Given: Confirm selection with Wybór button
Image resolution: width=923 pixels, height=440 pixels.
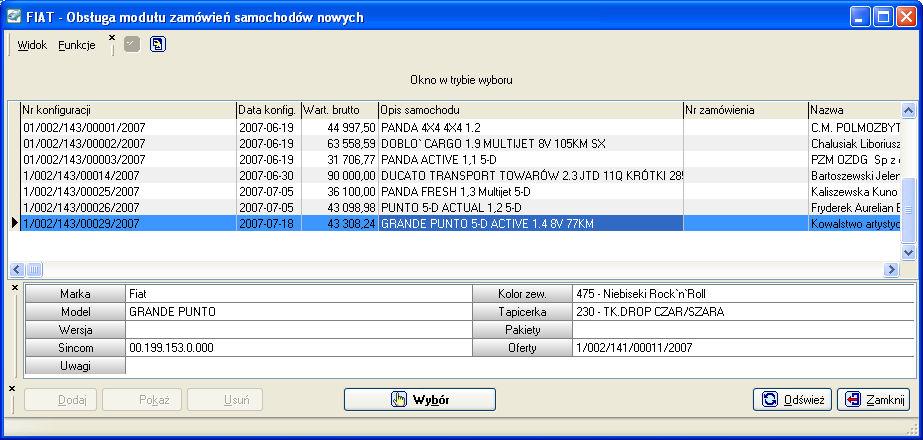Looking at the screenshot, I should [x=420, y=399].
